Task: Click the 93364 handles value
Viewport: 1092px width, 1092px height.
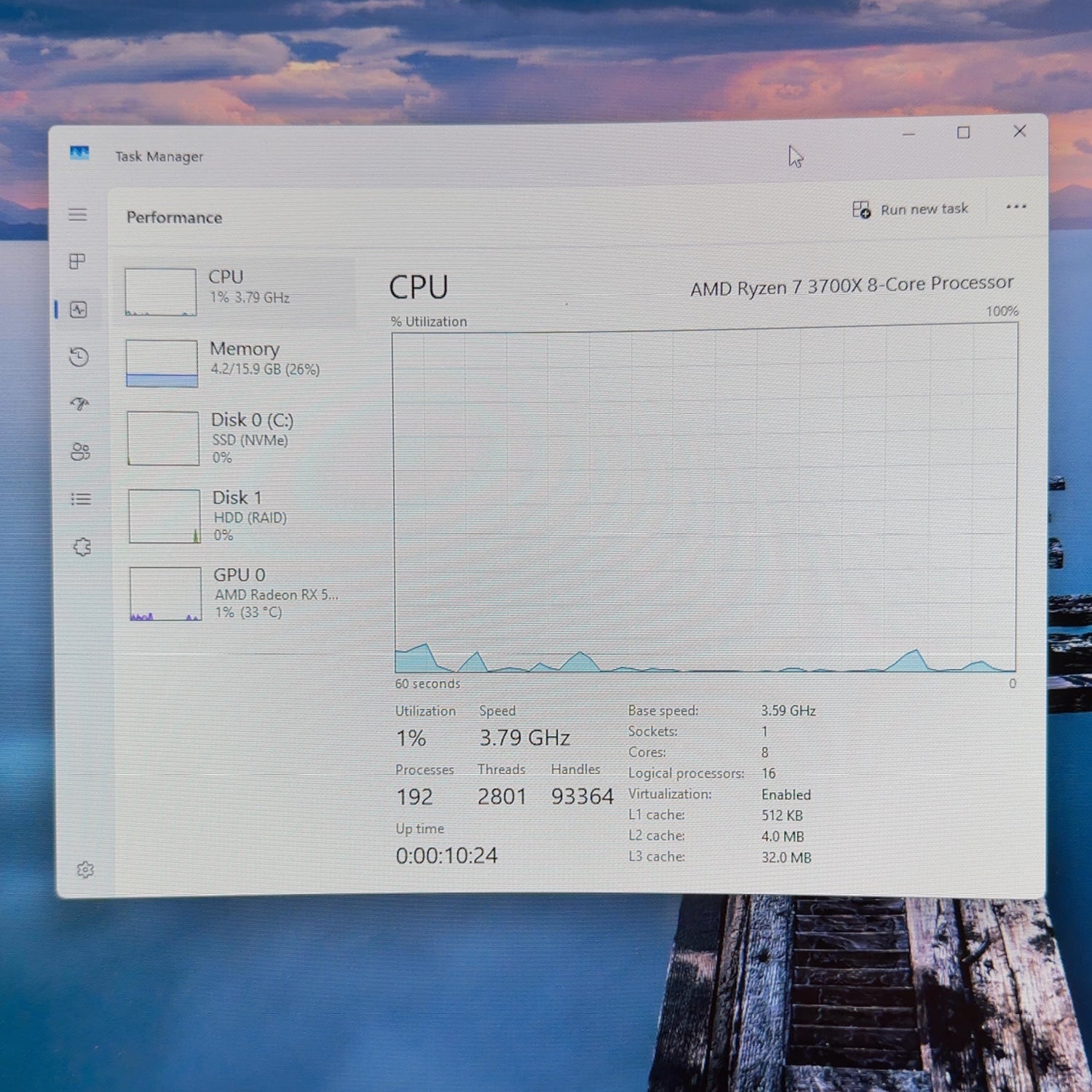Action: (x=582, y=796)
